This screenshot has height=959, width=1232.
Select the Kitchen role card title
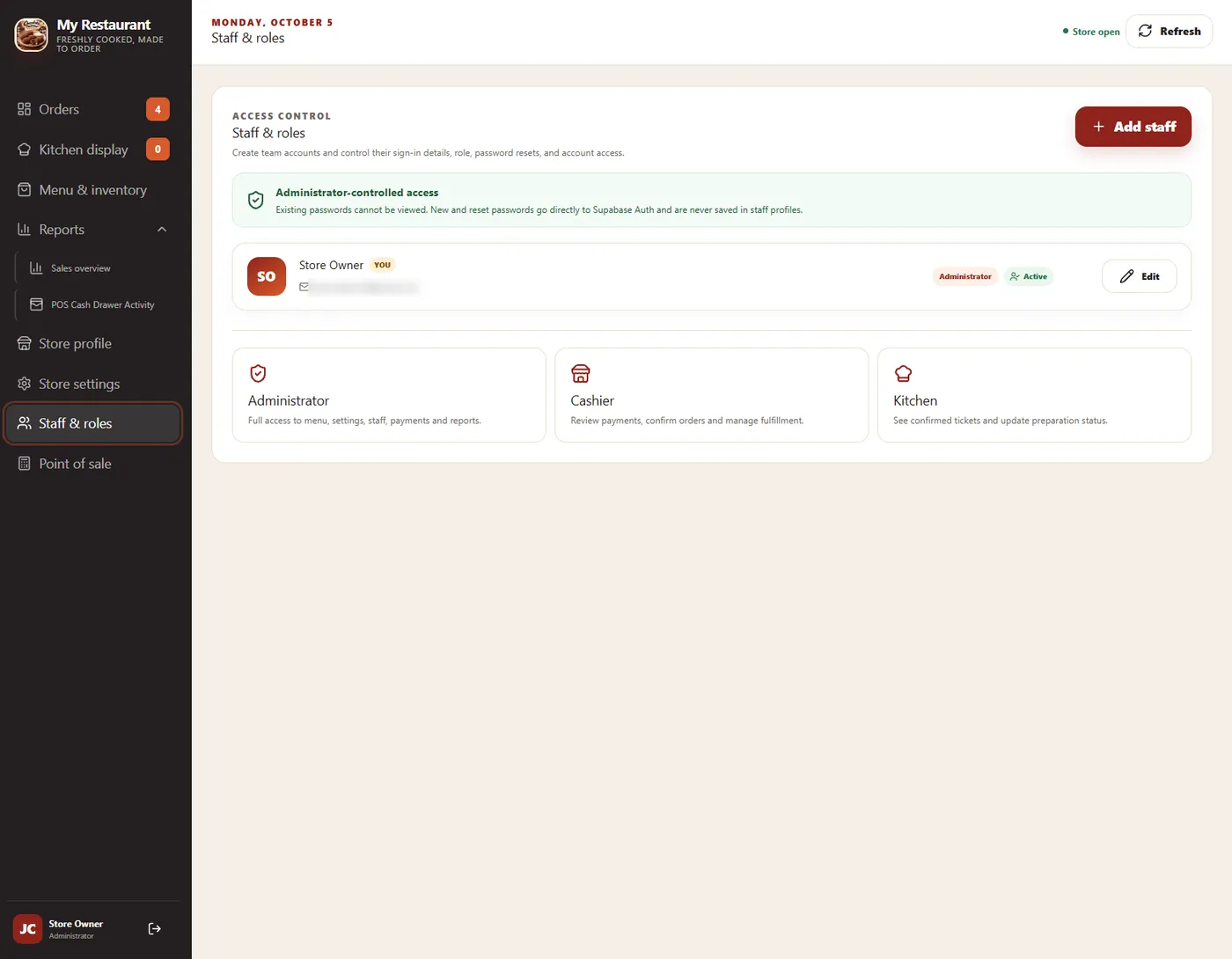tap(915, 401)
